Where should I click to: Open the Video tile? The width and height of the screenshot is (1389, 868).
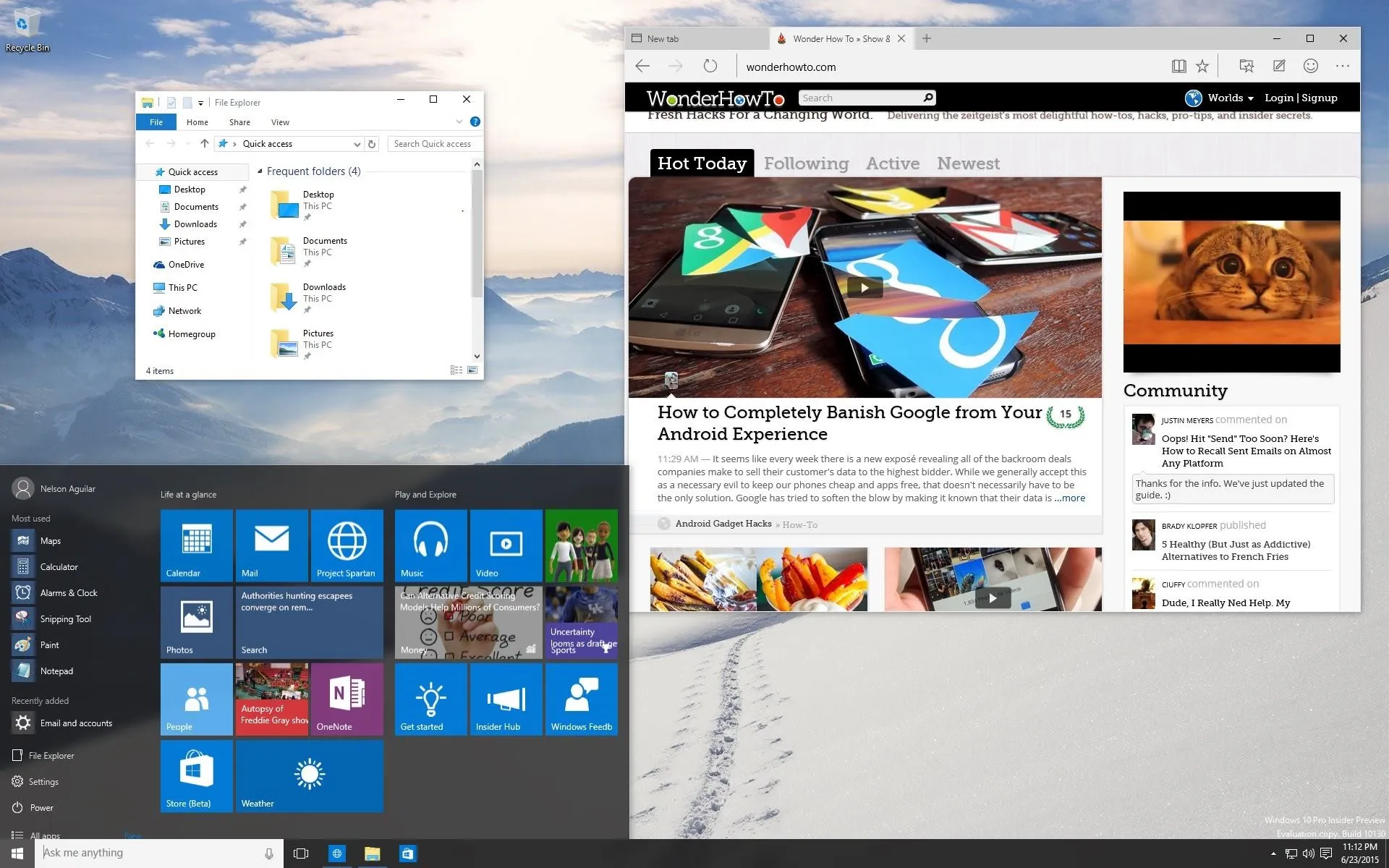pos(506,545)
